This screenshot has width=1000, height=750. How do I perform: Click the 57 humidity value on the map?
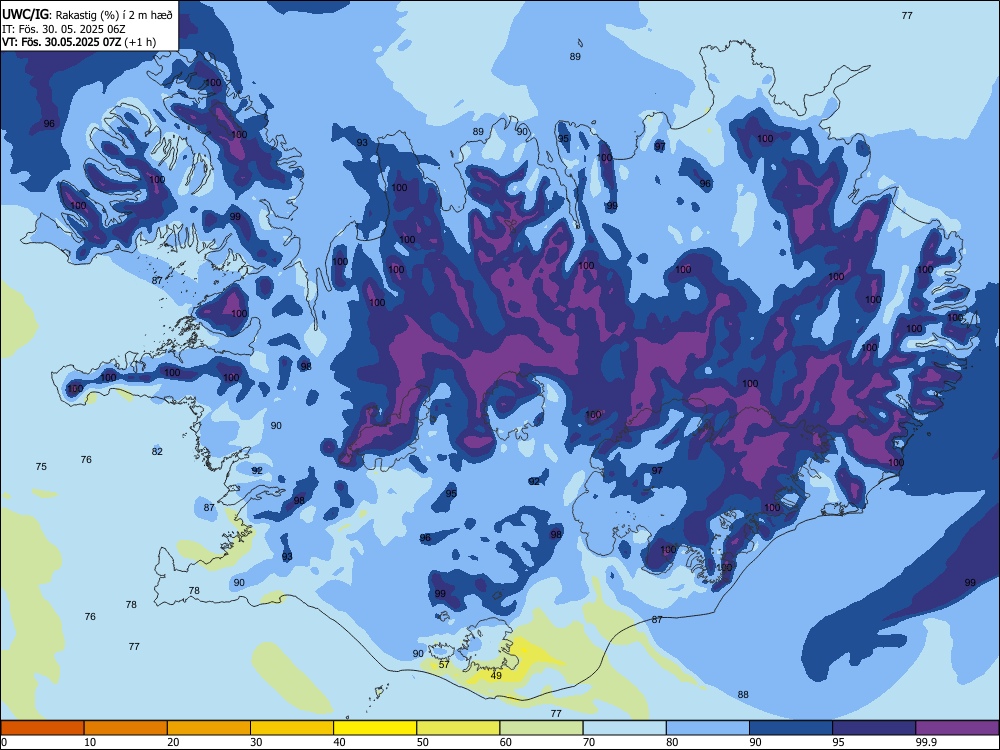(x=445, y=665)
